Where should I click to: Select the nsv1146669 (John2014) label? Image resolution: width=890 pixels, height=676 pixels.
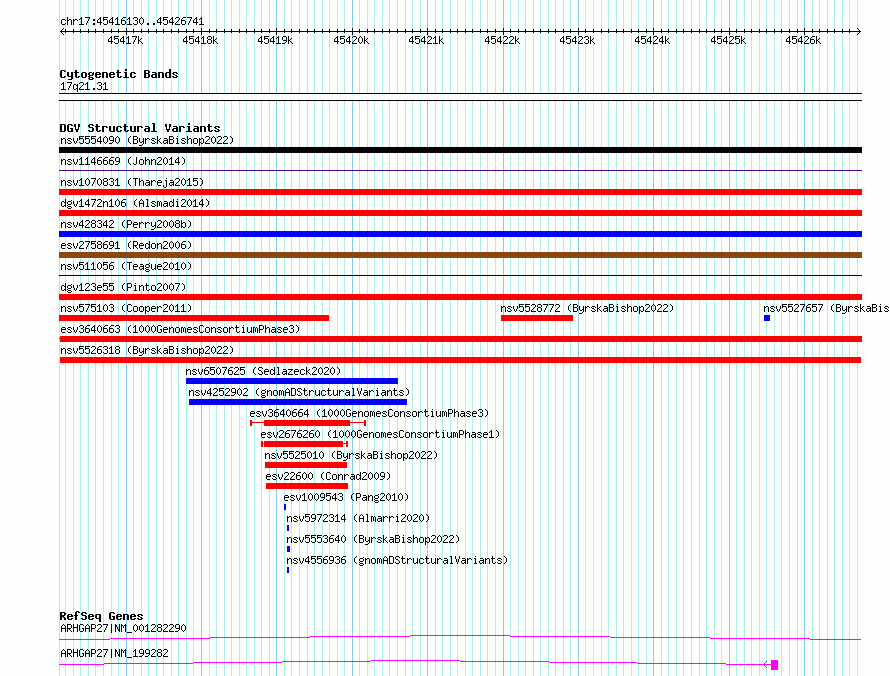click(x=123, y=161)
